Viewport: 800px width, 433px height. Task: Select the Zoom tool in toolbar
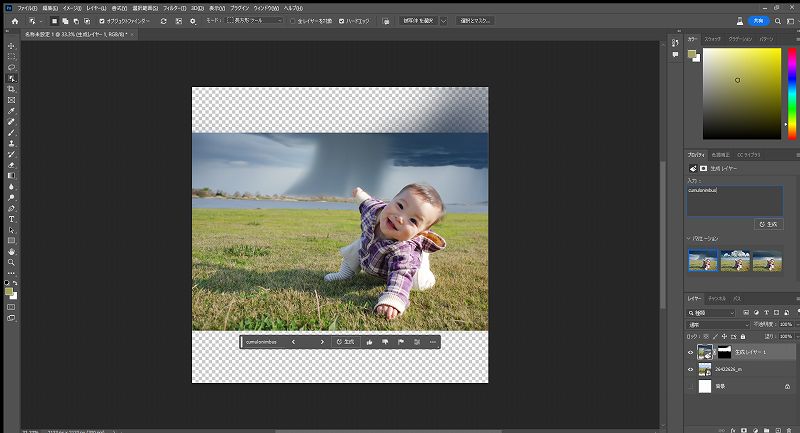tap(11, 262)
